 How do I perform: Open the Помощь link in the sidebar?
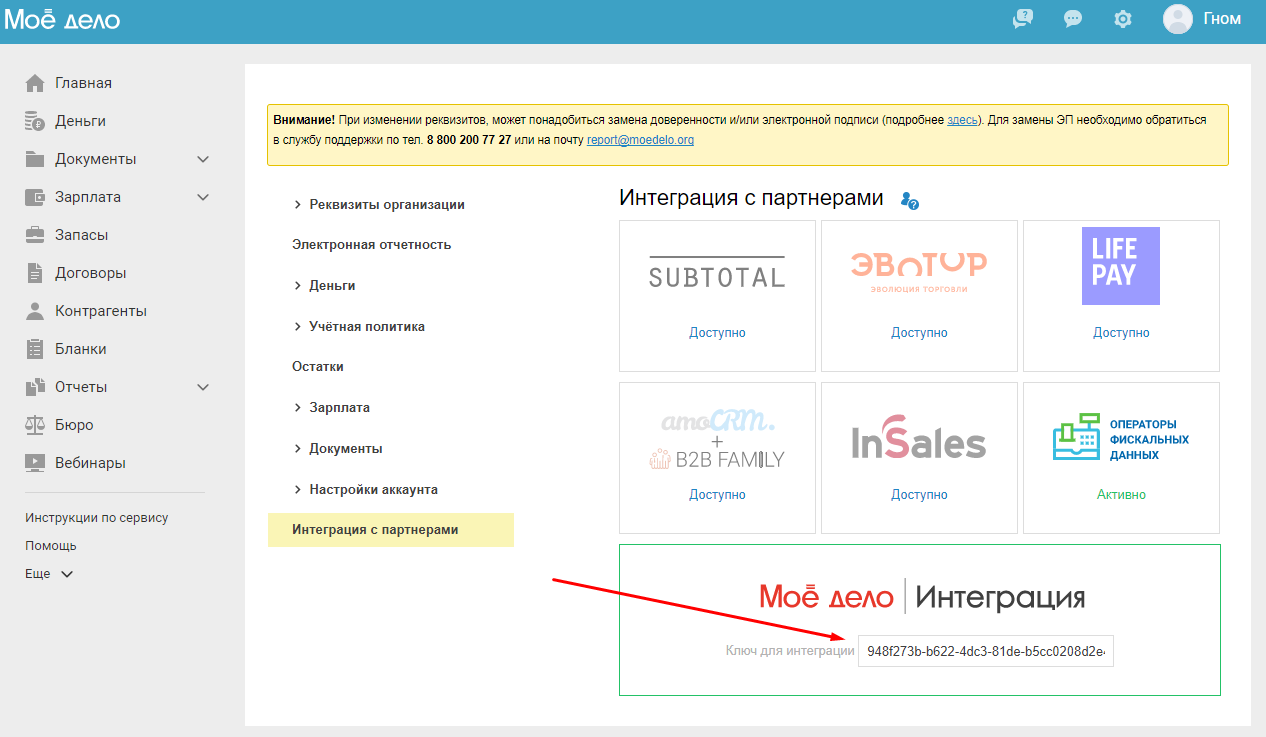click(x=51, y=546)
